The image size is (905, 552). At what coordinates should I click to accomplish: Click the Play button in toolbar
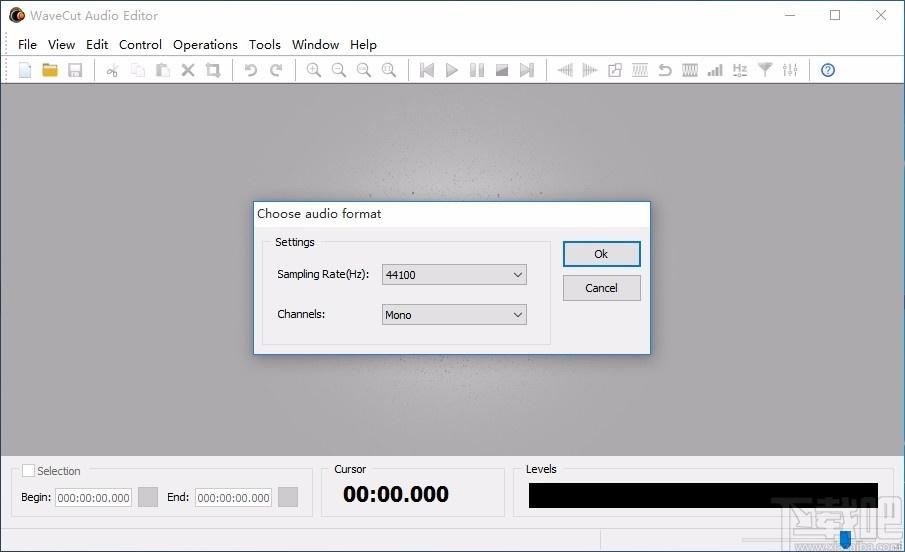(x=452, y=70)
